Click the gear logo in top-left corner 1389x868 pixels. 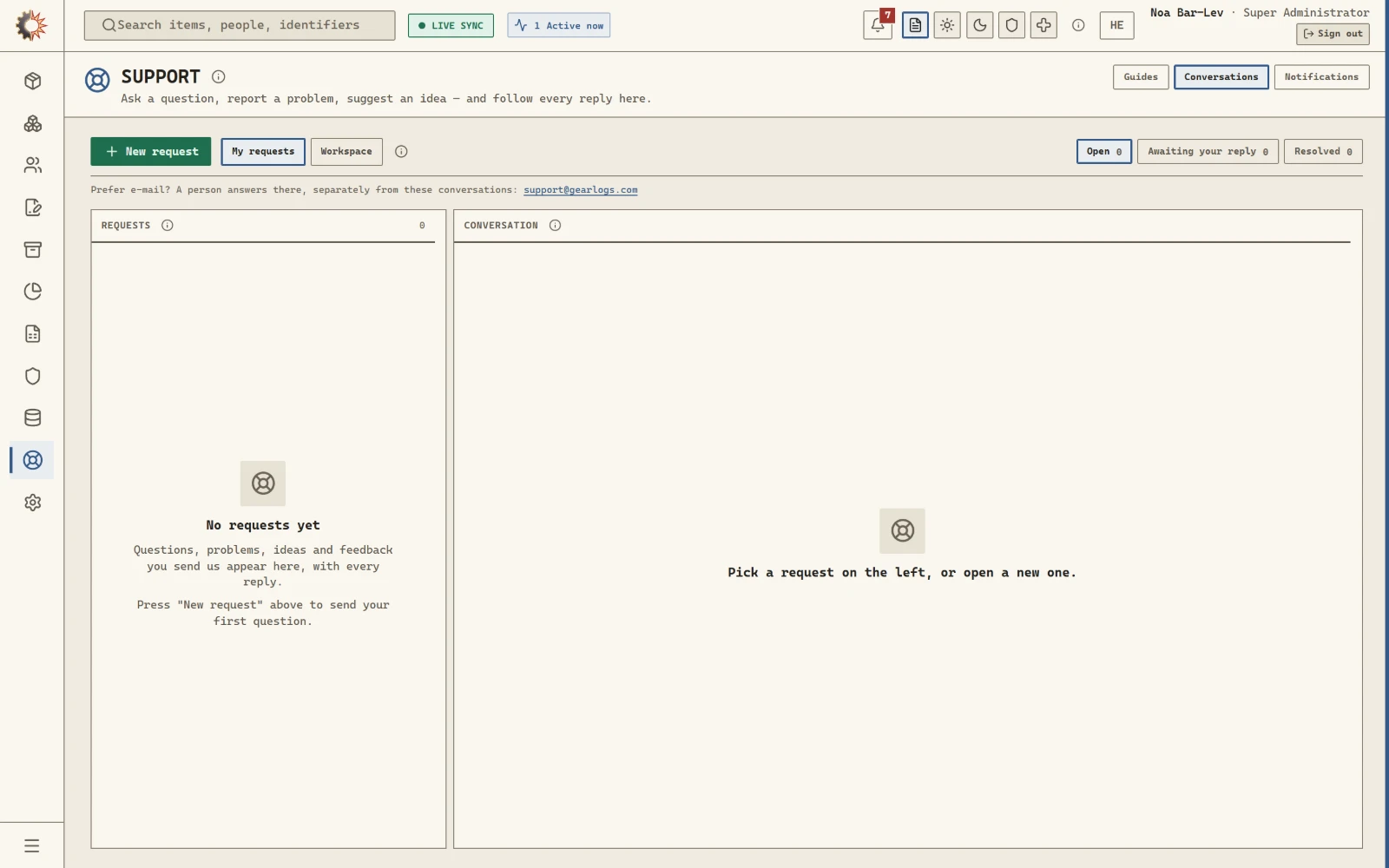click(31, 25)
